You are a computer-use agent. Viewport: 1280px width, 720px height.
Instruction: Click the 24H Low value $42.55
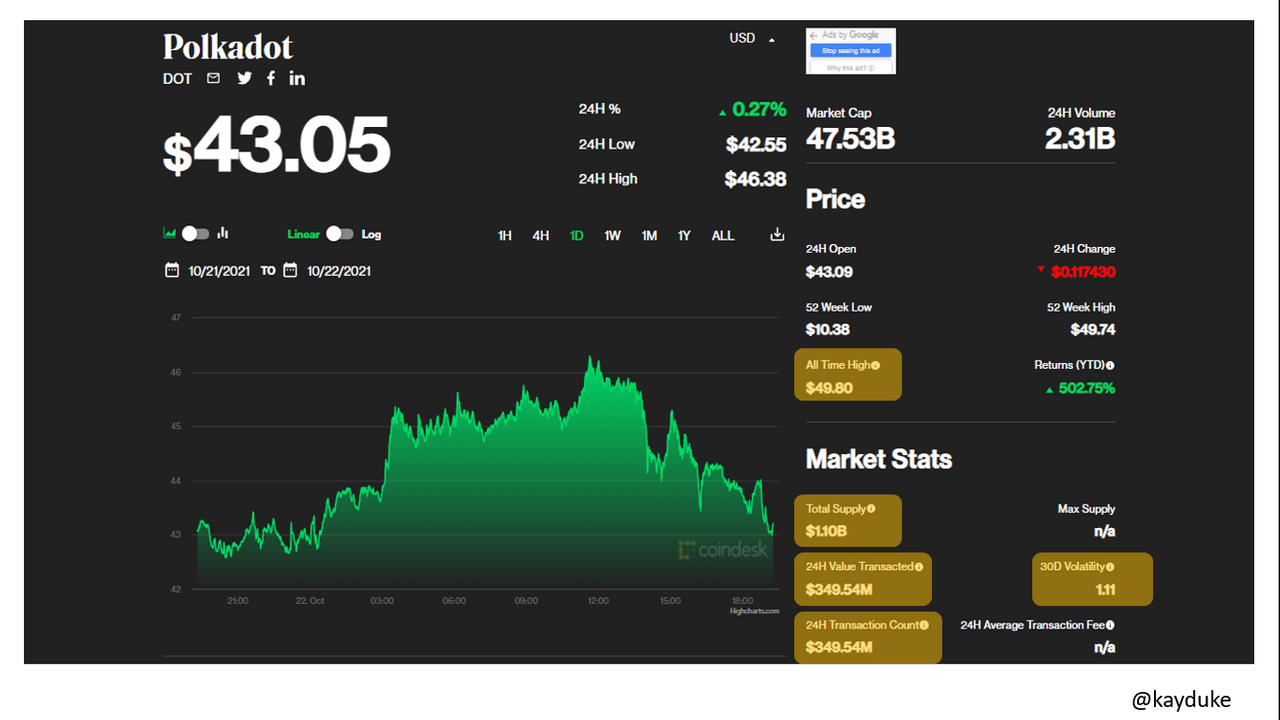coord(756,144)
